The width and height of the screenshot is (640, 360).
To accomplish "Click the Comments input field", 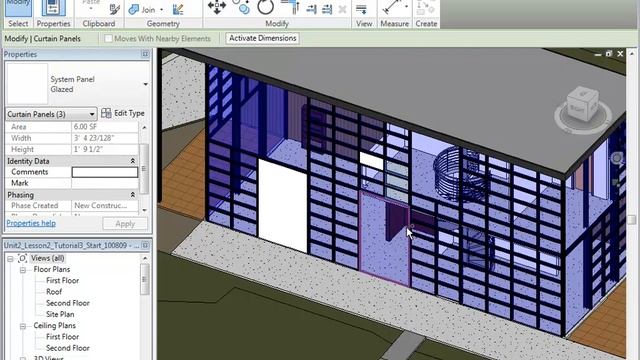I will pos(105,172).
